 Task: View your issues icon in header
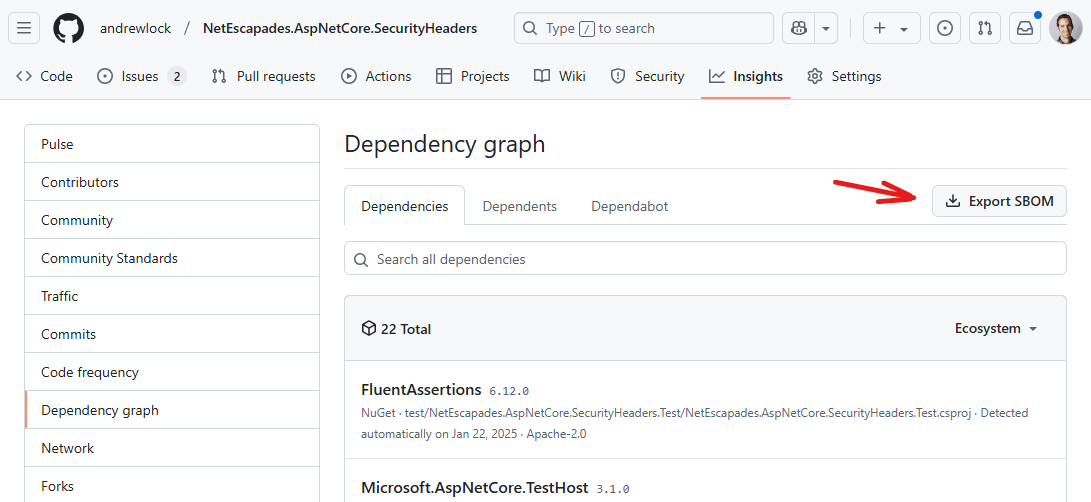click(945, 29)
